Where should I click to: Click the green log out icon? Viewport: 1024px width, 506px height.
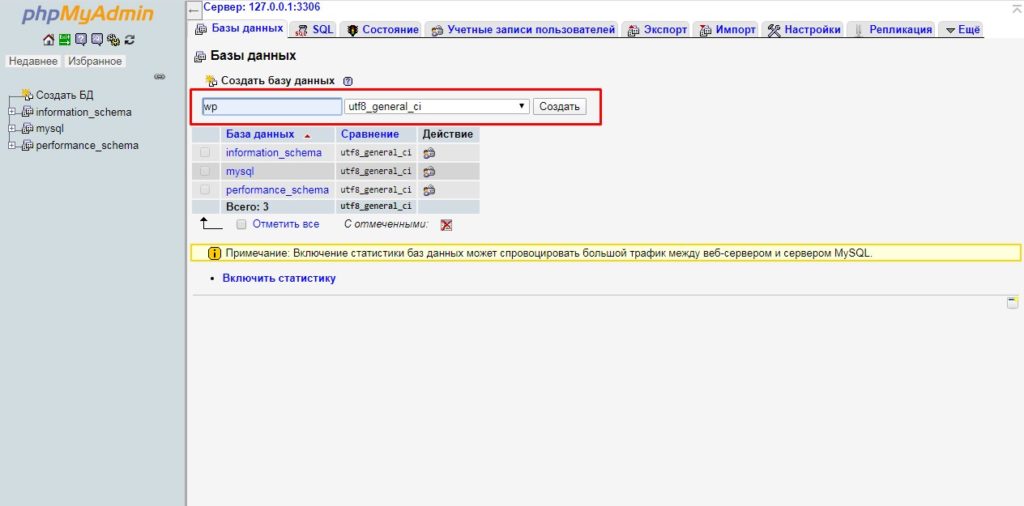[65, 40]
